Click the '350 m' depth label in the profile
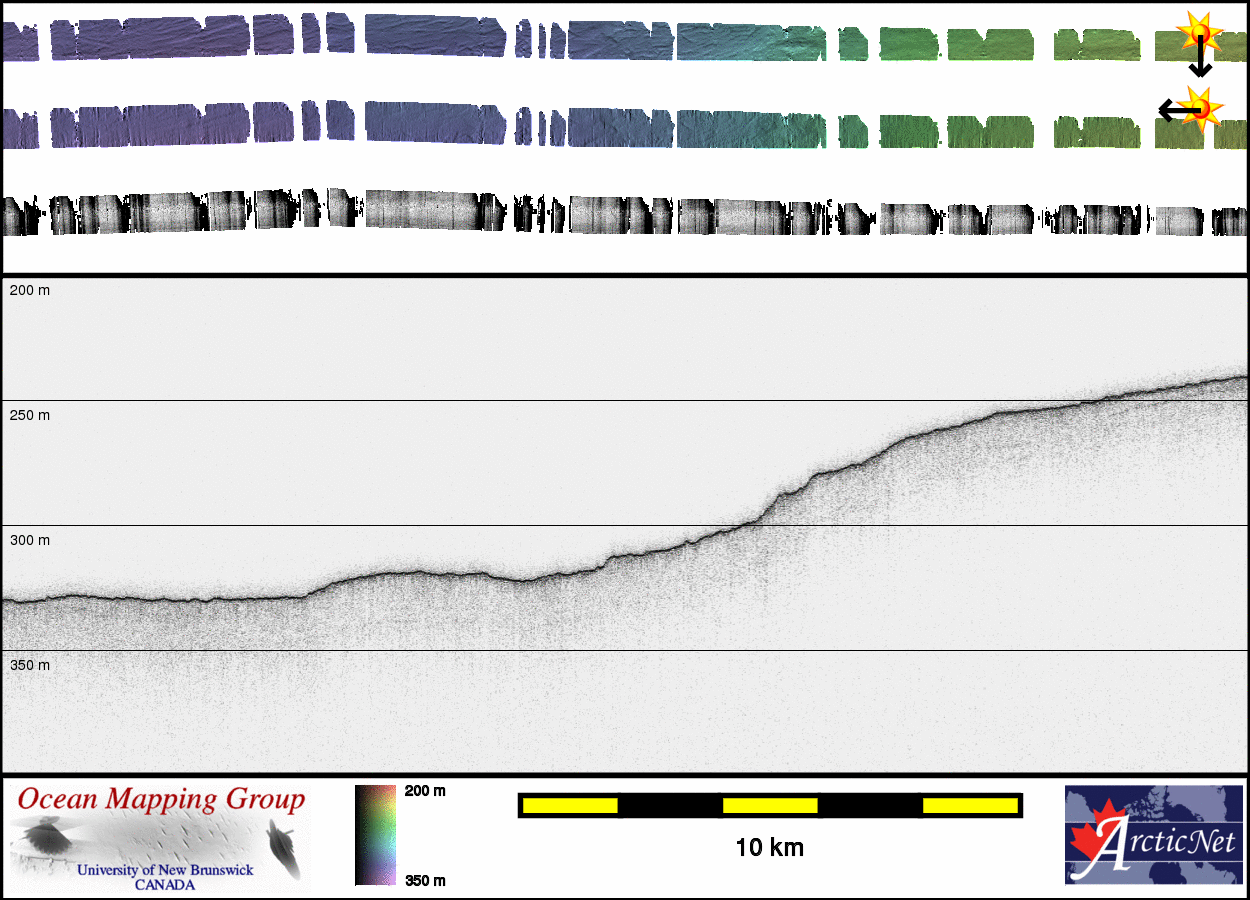This screenshot has height=900, width=1250. coord(30,665)
